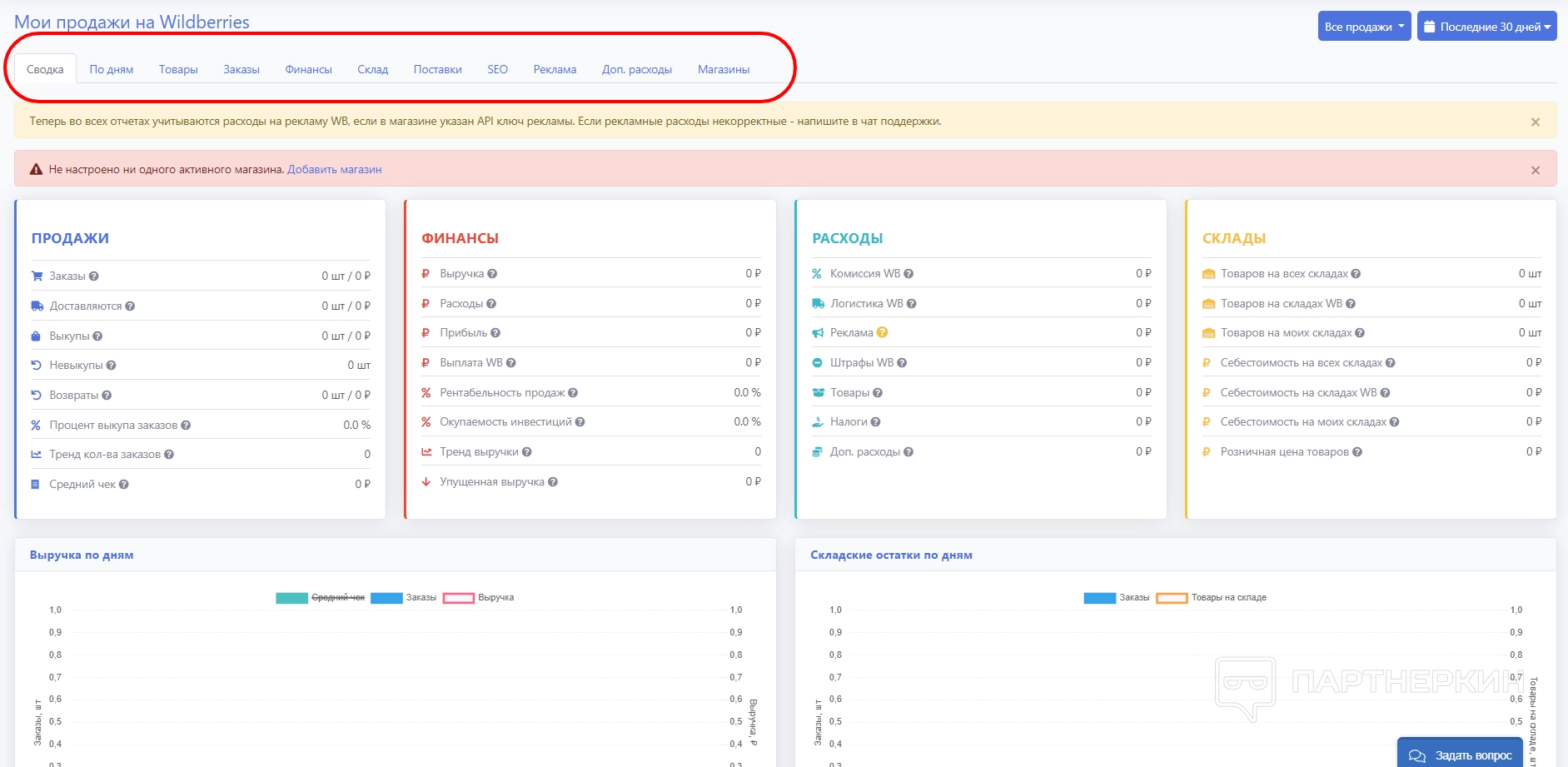
Task: Open the Реклама tab
Action: tap(555, 69)
